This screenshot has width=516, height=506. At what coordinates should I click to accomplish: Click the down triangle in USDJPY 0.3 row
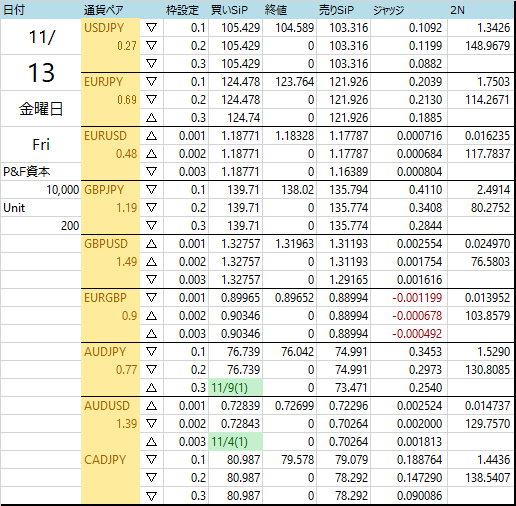[151, 64]
